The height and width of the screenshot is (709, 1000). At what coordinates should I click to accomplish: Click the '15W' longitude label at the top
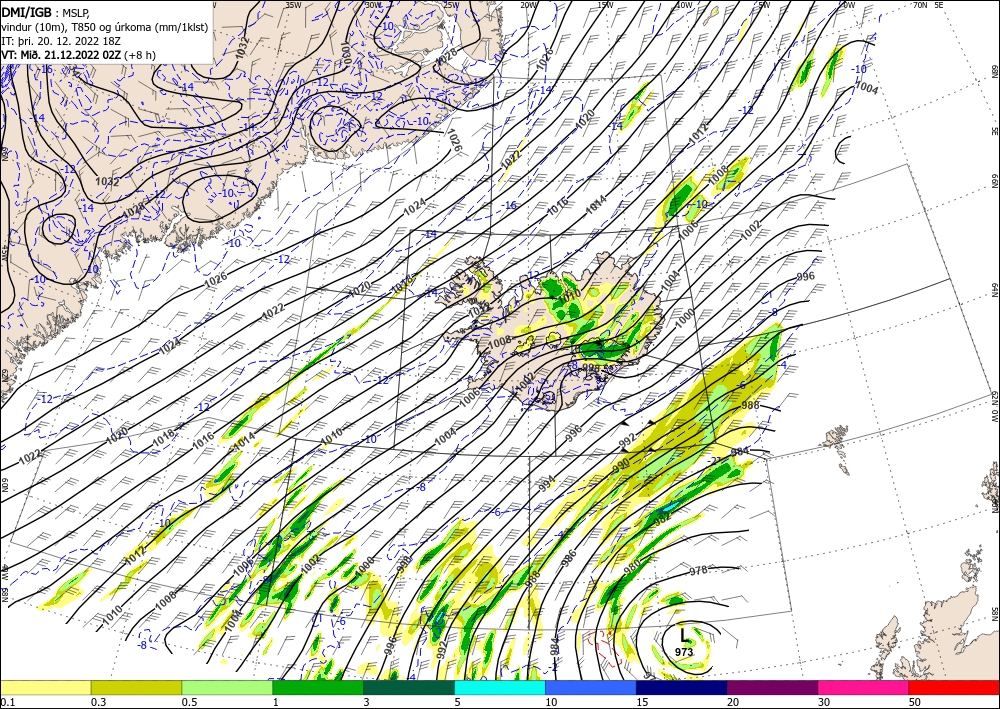pos(606,4)
